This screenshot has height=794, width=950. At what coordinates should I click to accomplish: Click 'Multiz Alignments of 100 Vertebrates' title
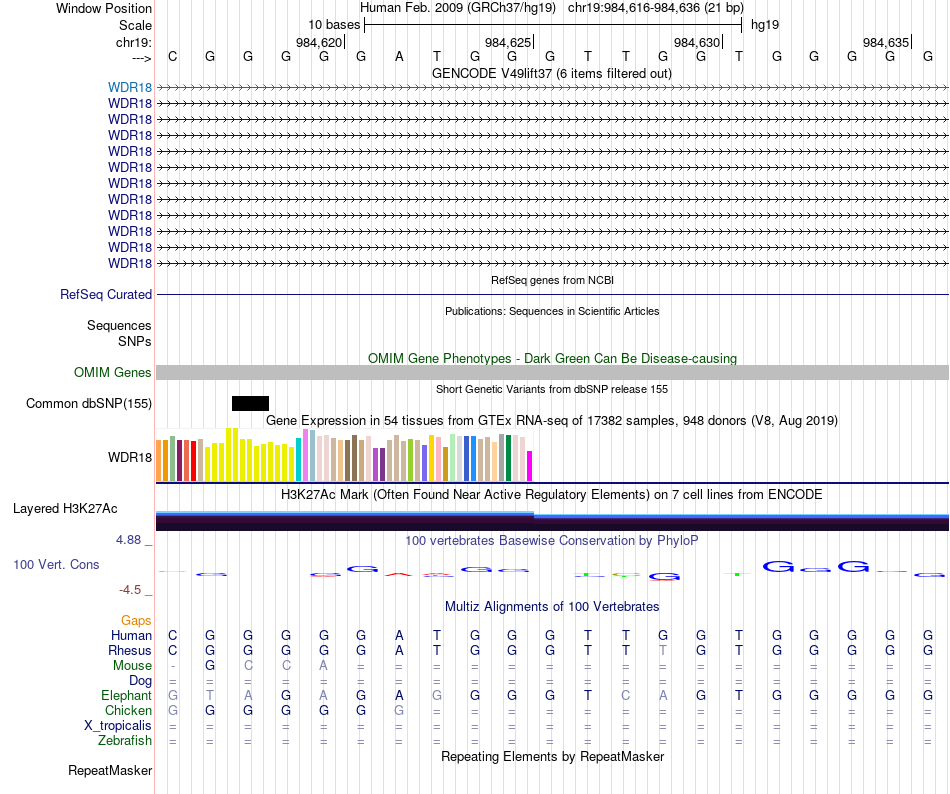click(552, 607)
